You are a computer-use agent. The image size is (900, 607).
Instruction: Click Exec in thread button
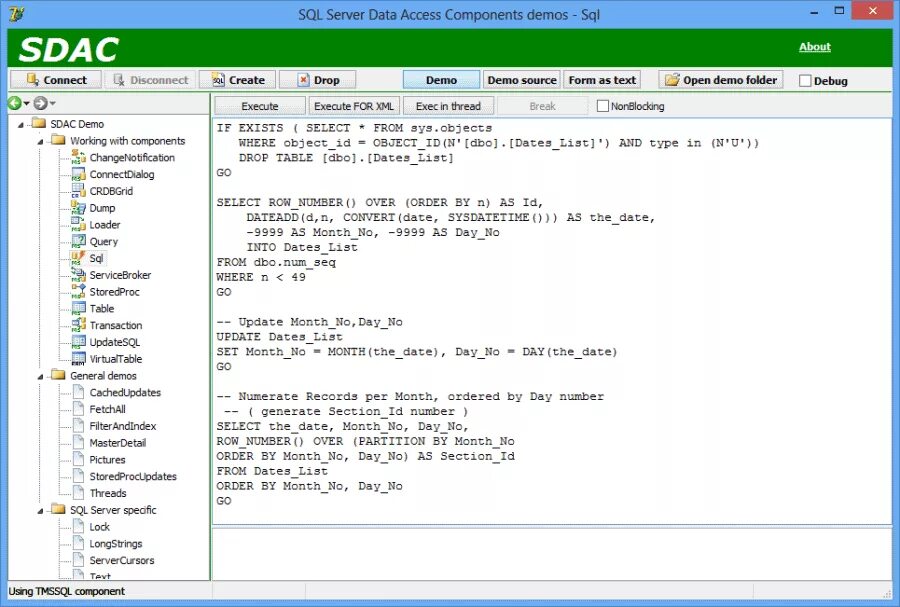coord(448,106)
